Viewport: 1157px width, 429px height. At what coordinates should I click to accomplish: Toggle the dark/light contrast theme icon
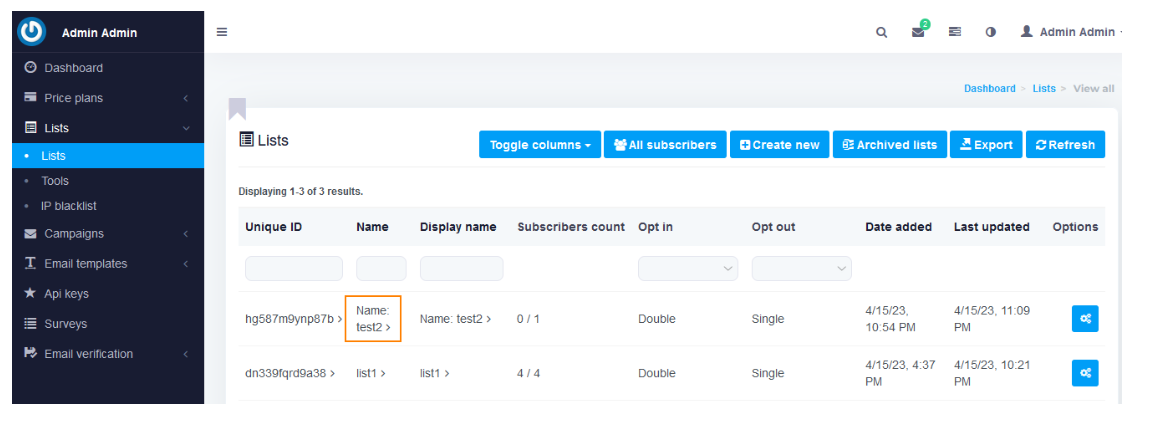click(x=991, y=32)
